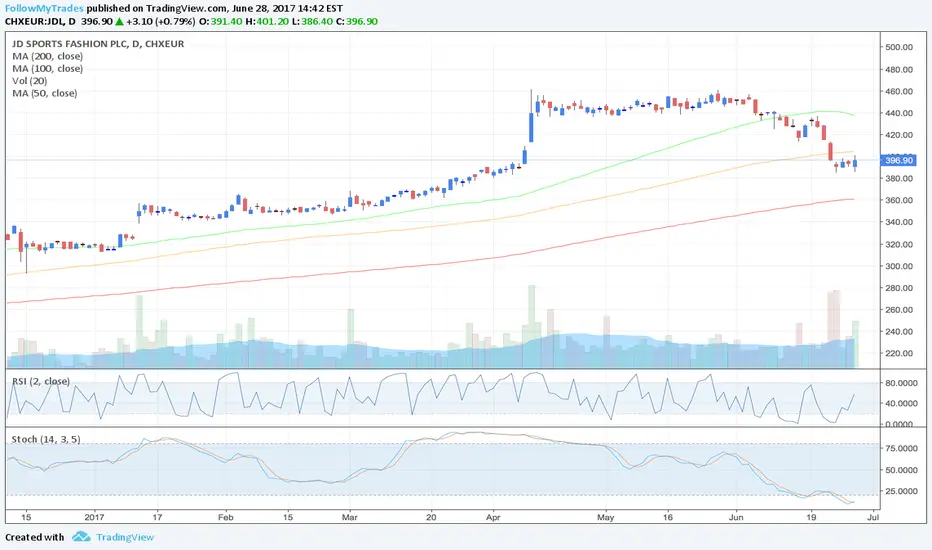Click the 300.00 price axis label
Screen dimensions: 932x550
[899, 266]
